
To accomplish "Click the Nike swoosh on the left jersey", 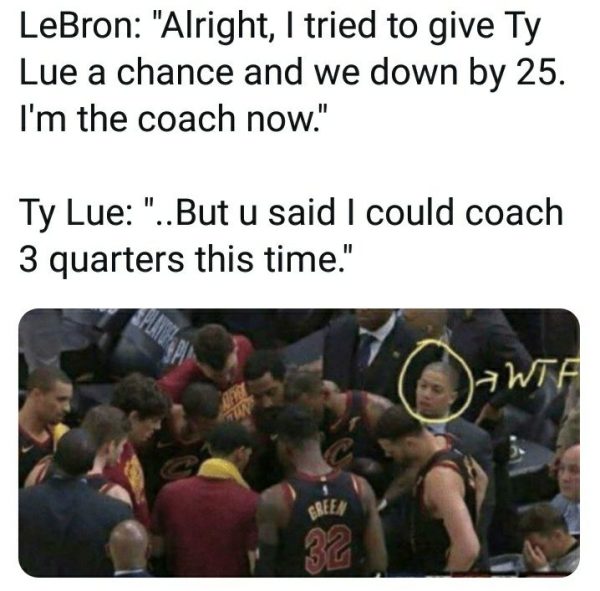I will click(x=28, y=448).
